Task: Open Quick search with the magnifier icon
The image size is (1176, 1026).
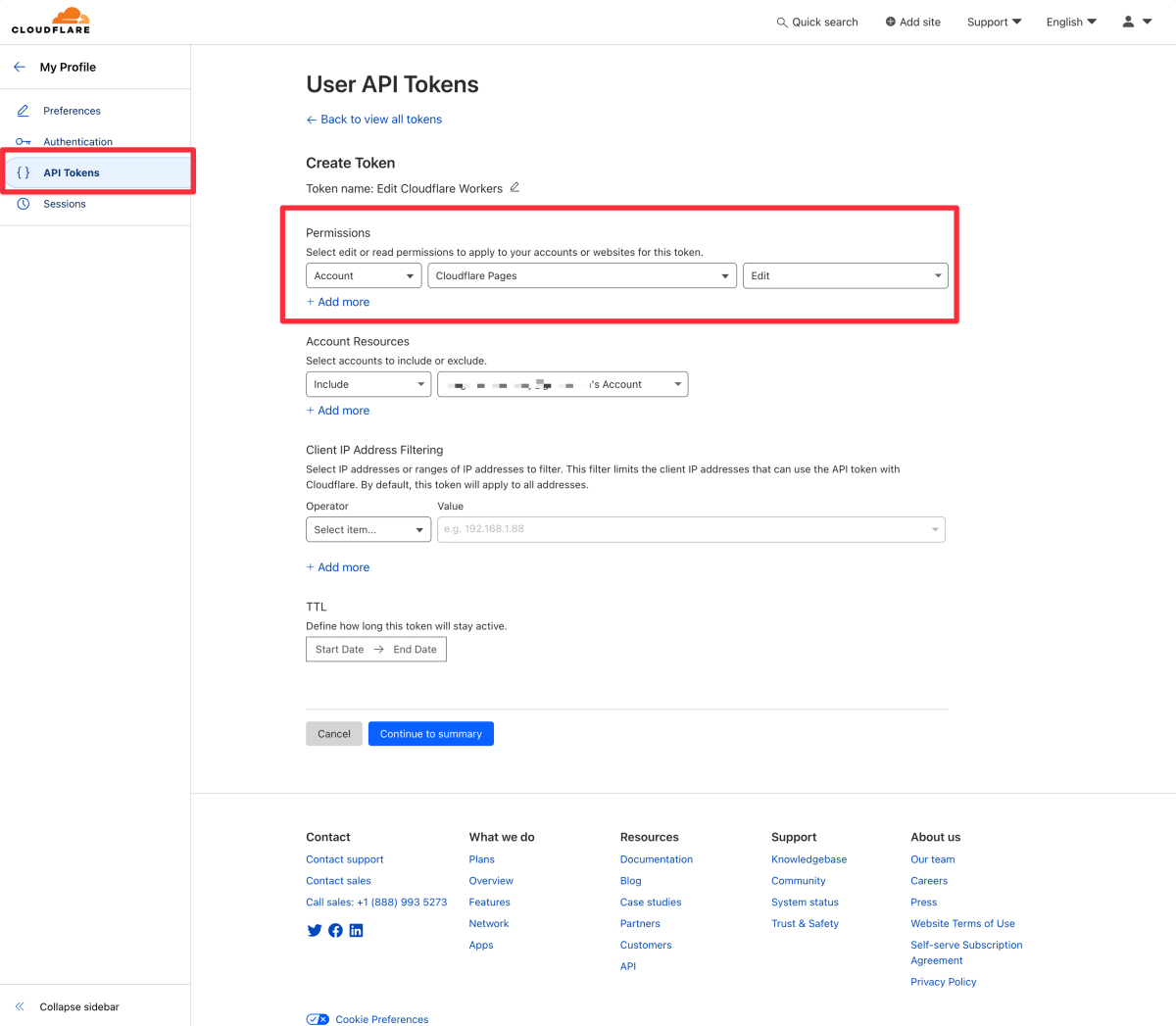Action: click(x=781, y=21)
